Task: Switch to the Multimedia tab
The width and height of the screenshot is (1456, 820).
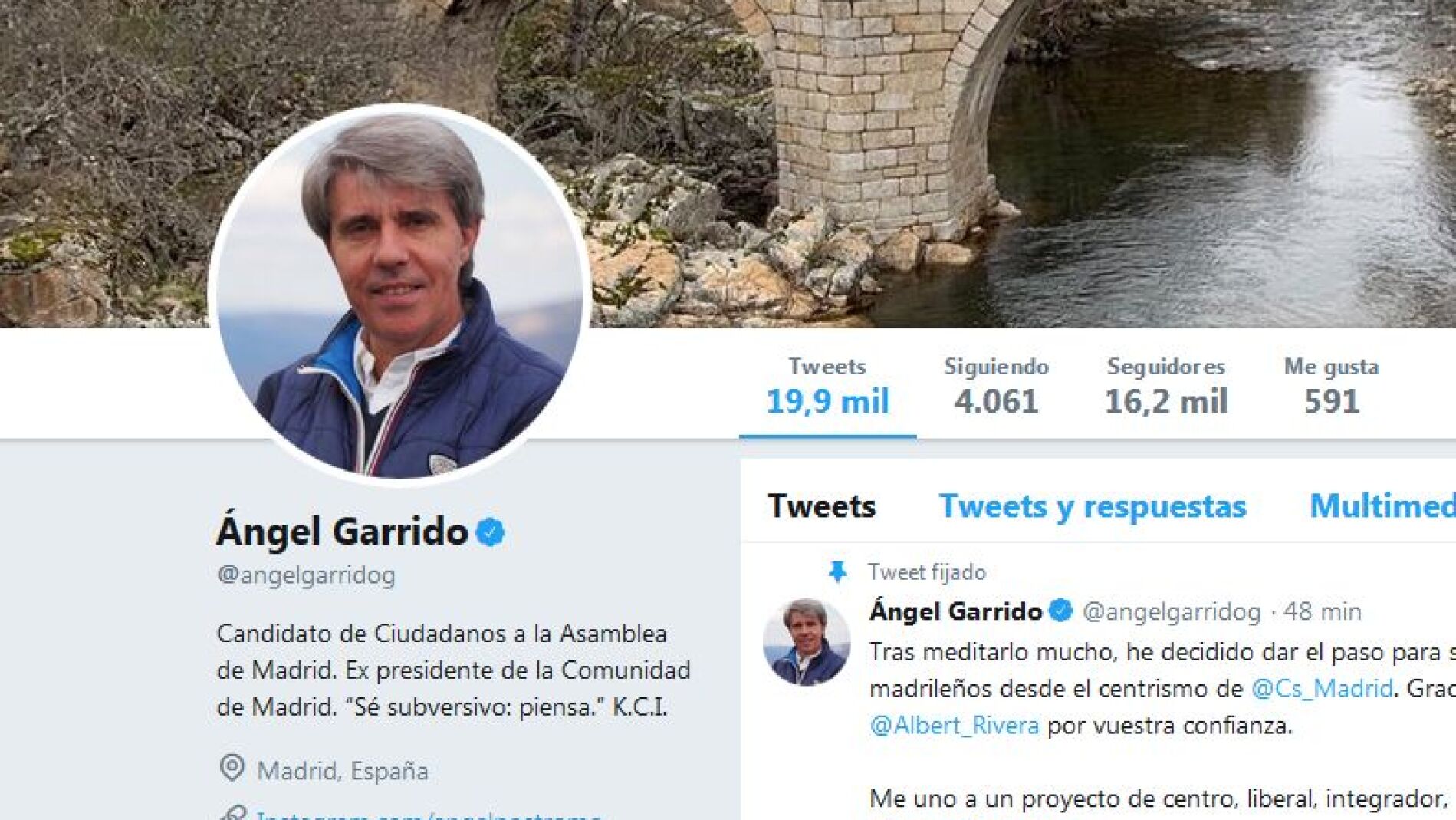Action: pos(1382,506)
